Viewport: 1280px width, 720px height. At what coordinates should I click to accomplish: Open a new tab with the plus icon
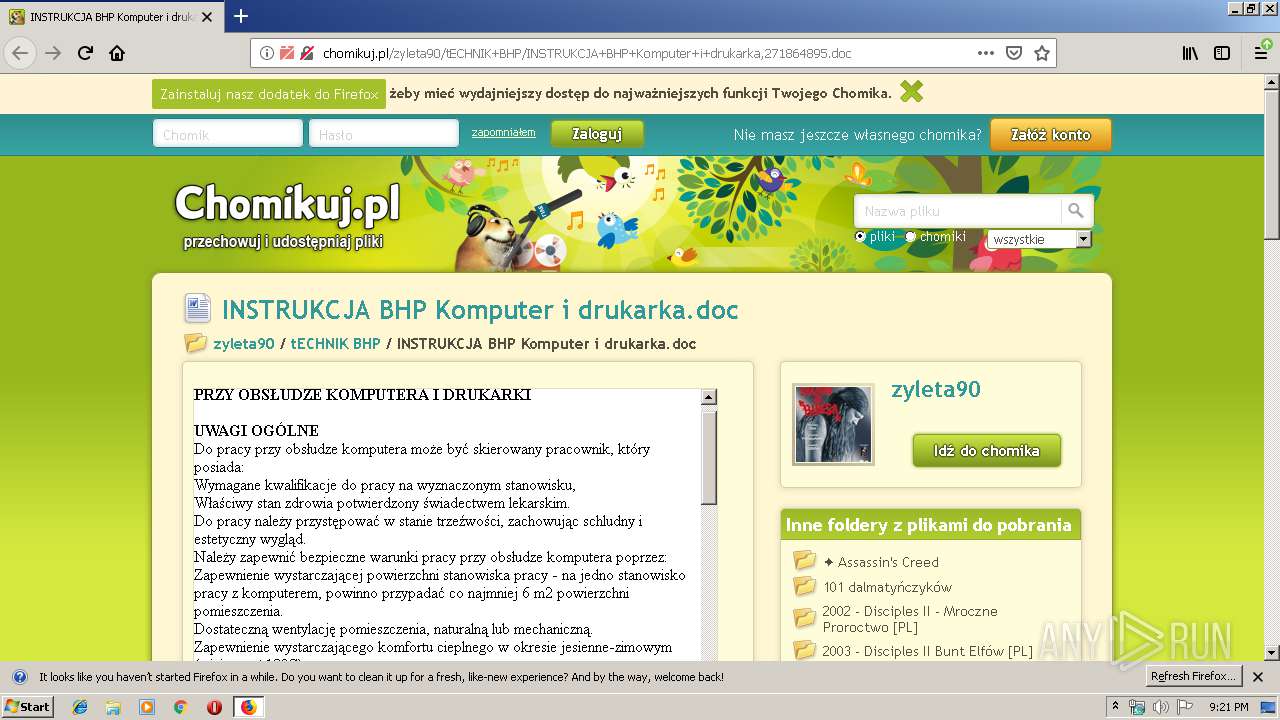(x=241, y=16)
